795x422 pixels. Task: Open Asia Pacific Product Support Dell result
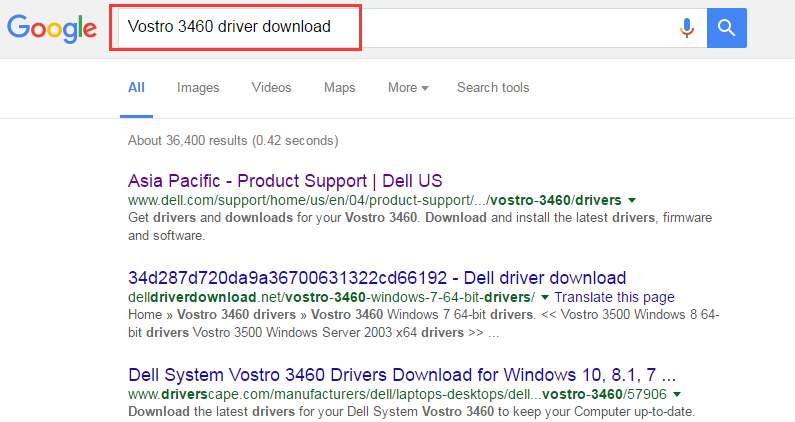pyautogui.click(x=285, y=181)
